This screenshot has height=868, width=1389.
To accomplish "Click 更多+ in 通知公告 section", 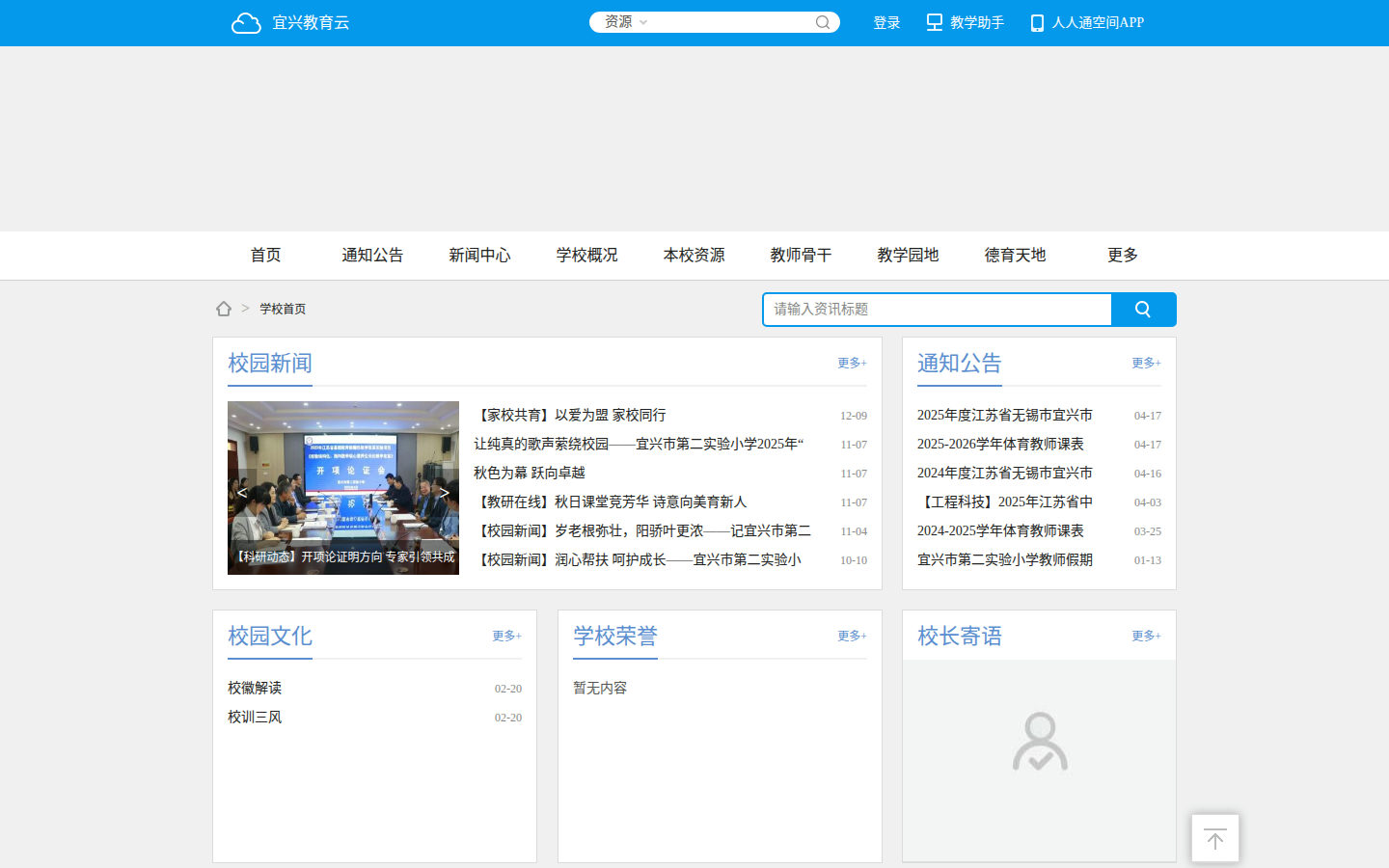I will [1146, 363].
